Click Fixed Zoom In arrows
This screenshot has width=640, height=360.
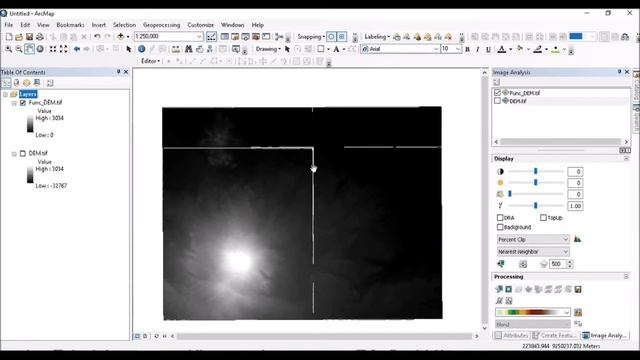(53, 49)
